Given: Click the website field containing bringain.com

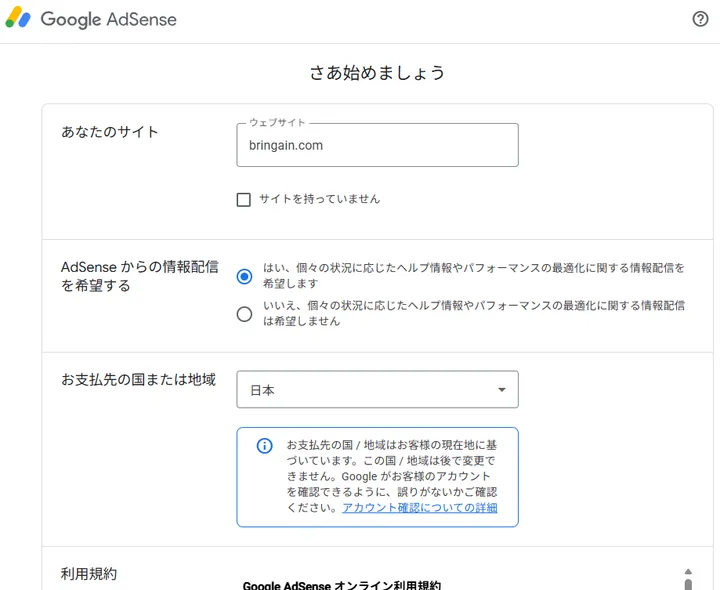Looking at the screenshot, I should tap(377, 145).
